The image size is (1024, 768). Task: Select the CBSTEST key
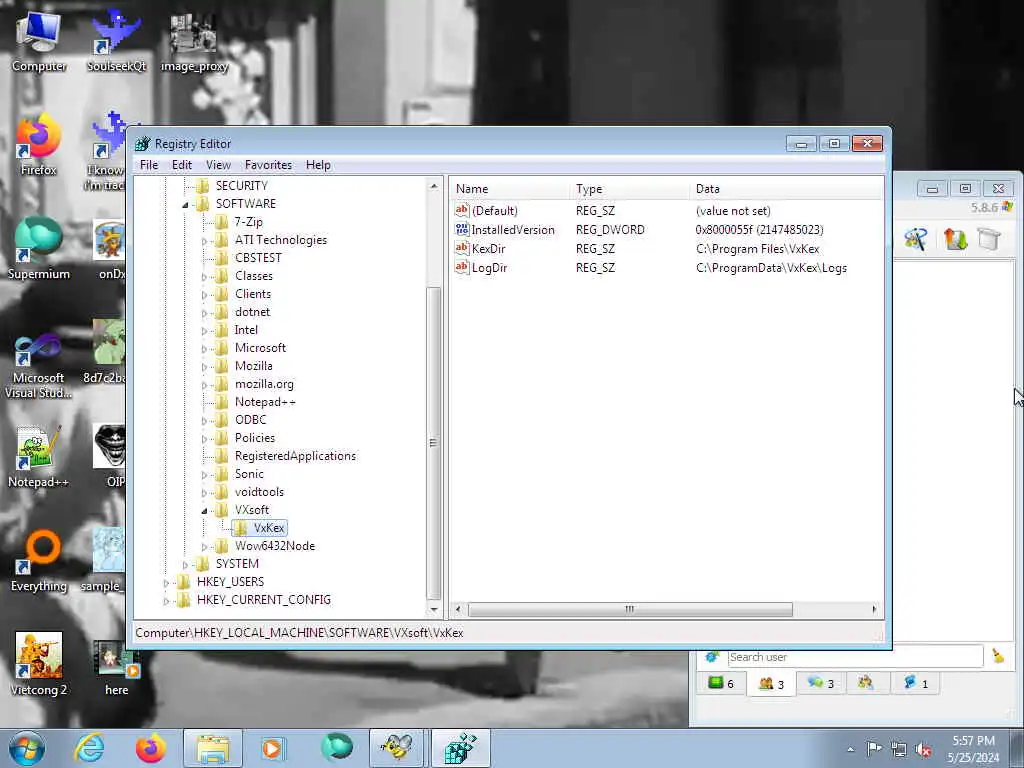tap(258, 258)
